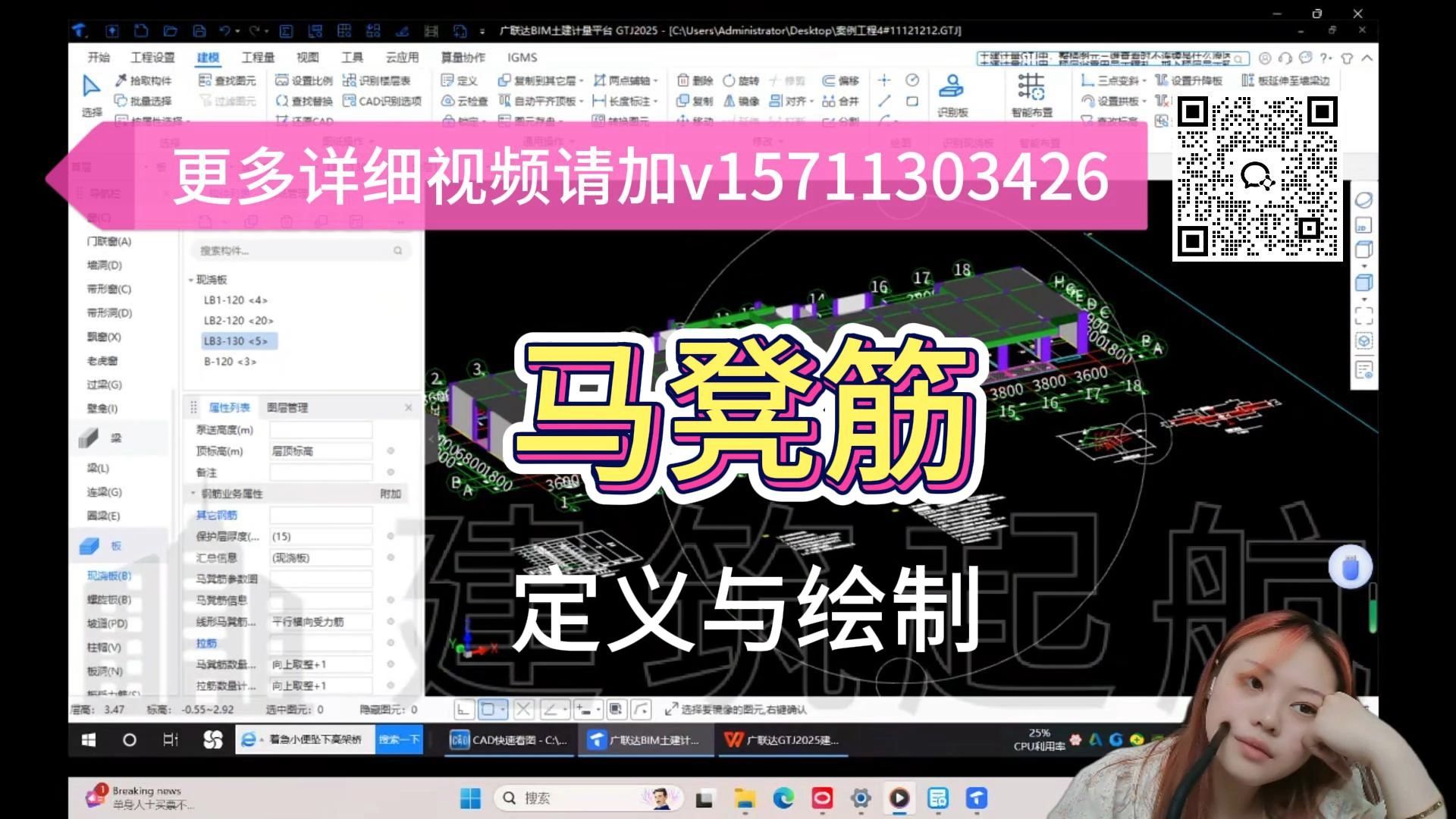
Task: Open the 云应用 ribbon tab
Action: click(402, 58)
